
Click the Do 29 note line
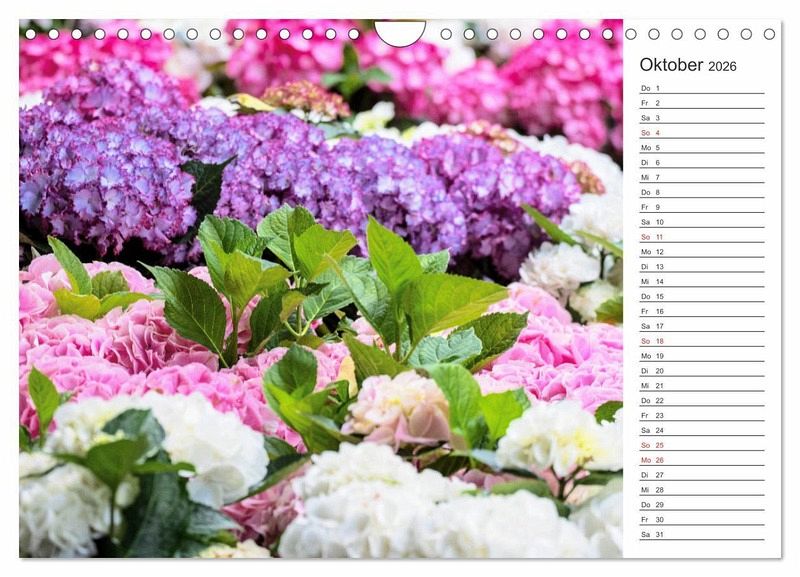click(700, 504)
